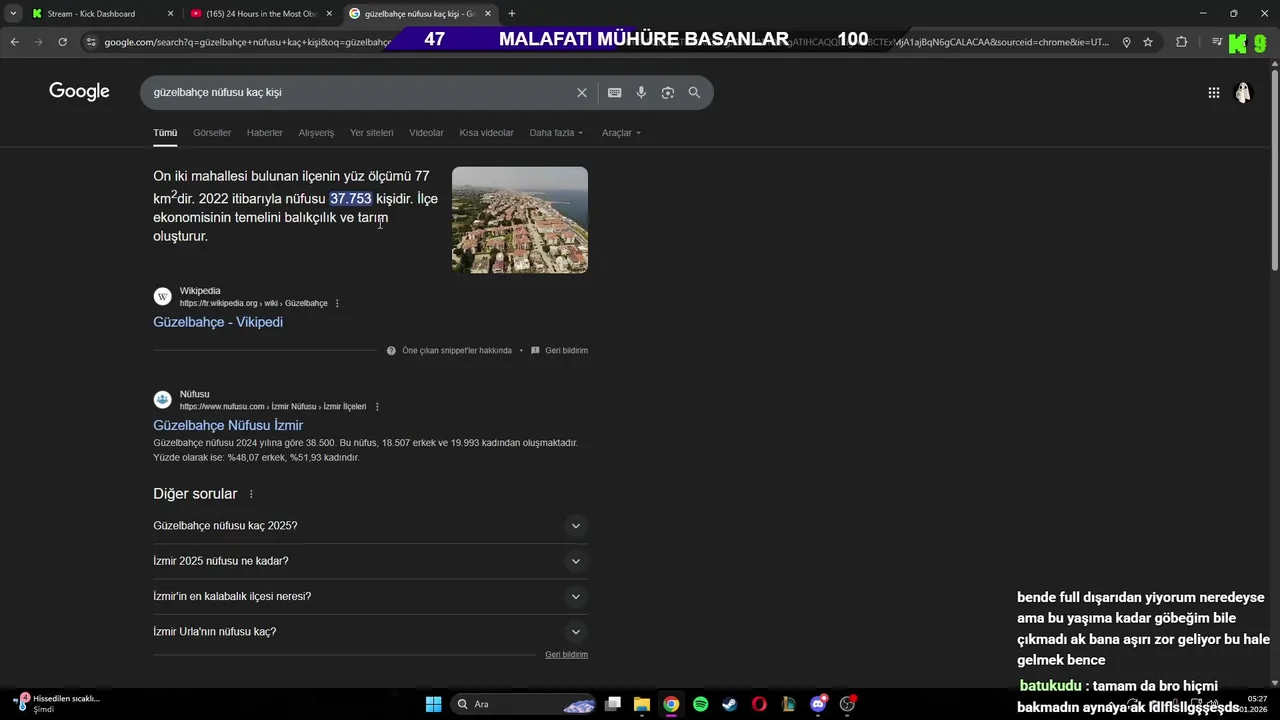1280x720 pixels.
Task: Open the Google account avatar
Action: pos(1243,92)
